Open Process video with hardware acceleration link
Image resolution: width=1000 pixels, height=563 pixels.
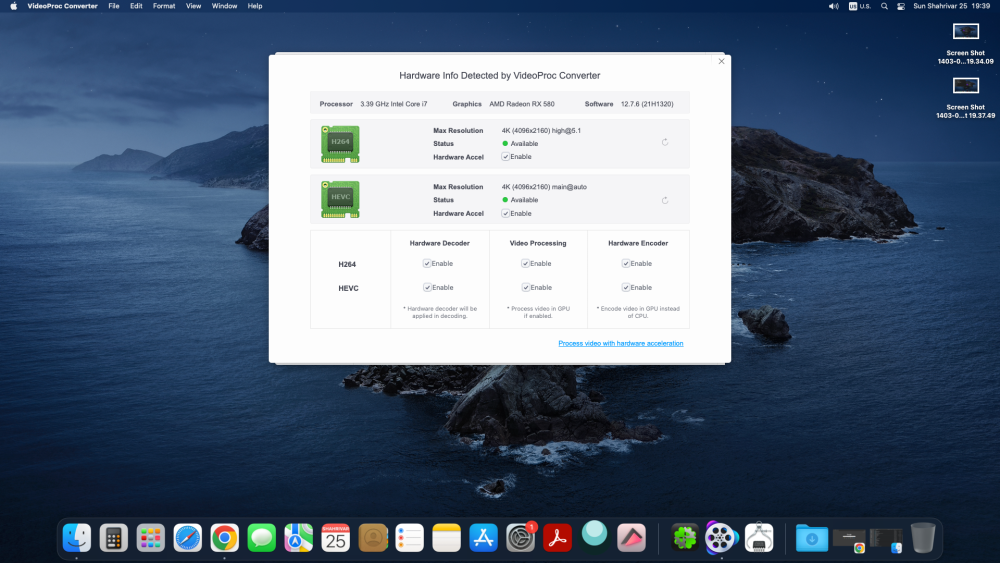(621, 343)
